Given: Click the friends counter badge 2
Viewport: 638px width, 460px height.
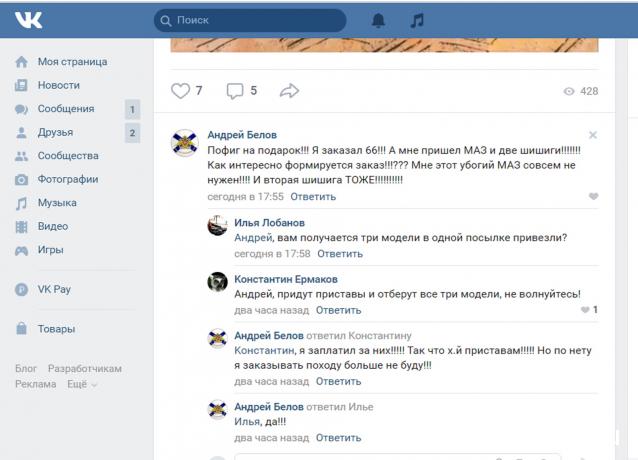Looking at the screenshot, I should pos(132,133).
